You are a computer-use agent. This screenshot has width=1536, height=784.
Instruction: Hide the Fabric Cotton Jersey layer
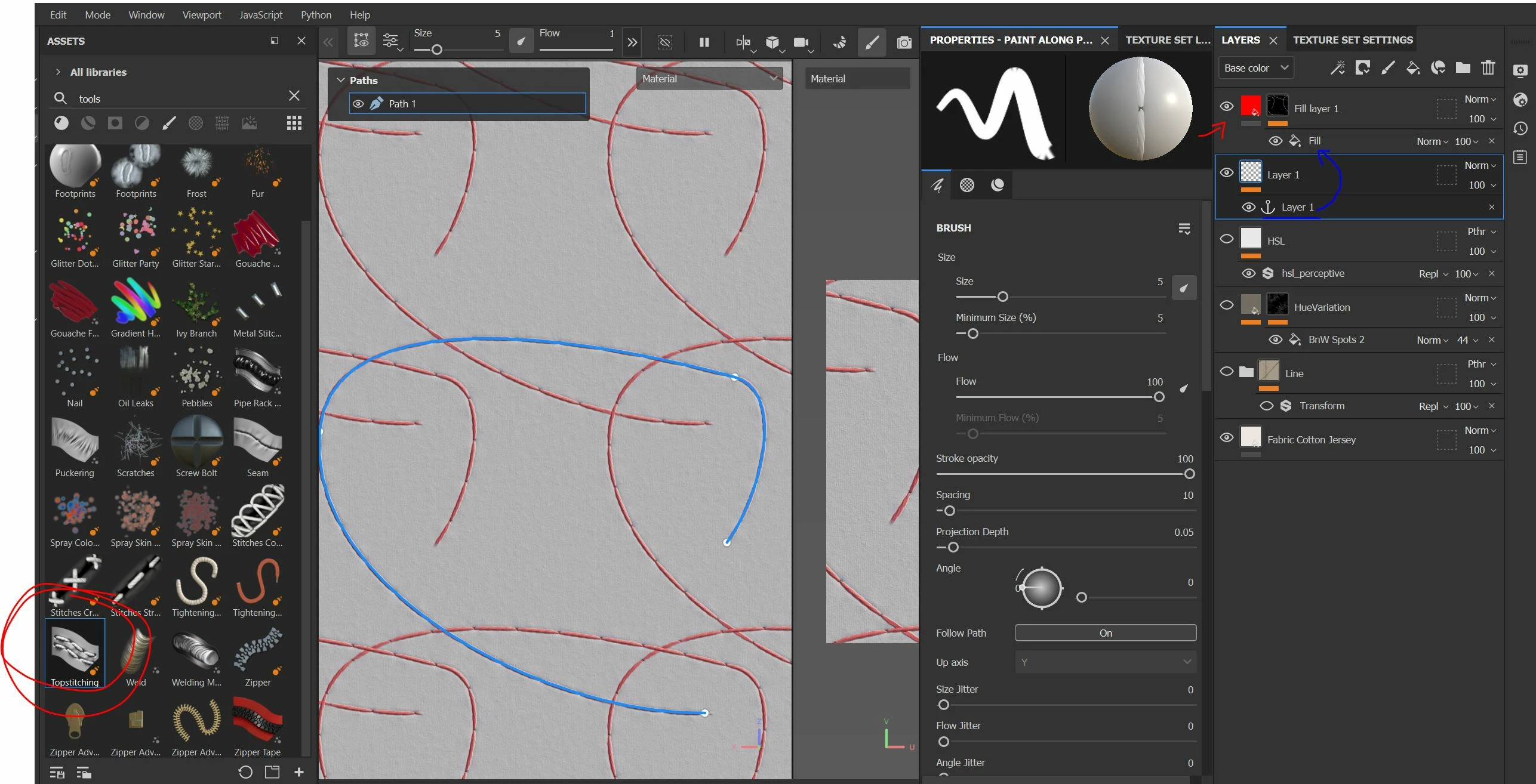[x=1226, y=438]
